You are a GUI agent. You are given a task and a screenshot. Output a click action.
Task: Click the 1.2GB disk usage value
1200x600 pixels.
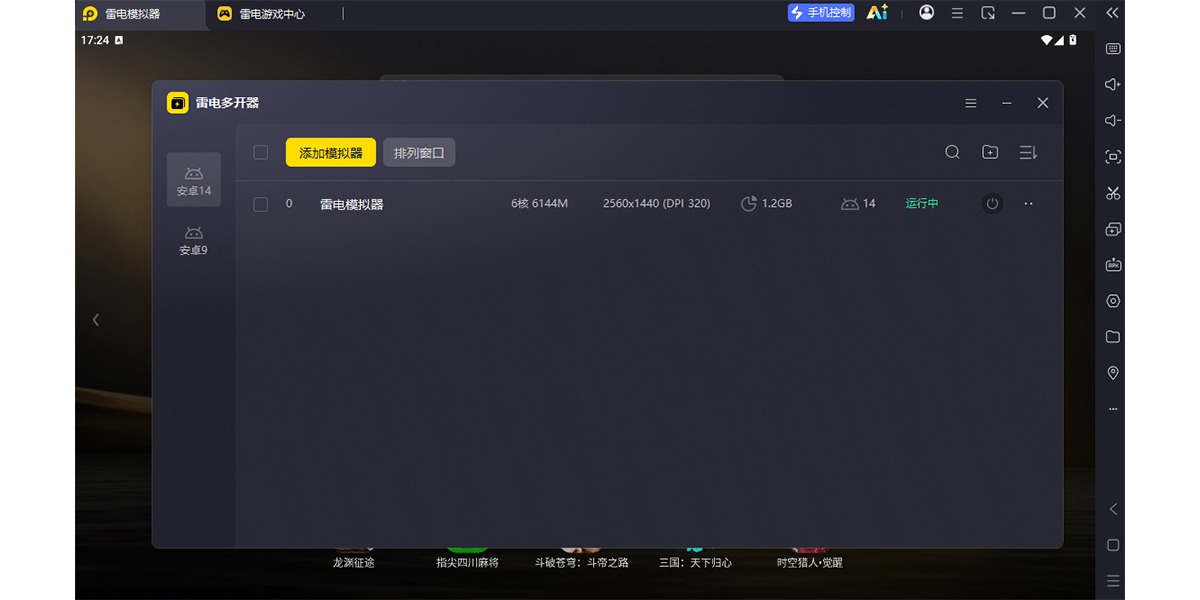pyautogui.click(x=777, y=204)
